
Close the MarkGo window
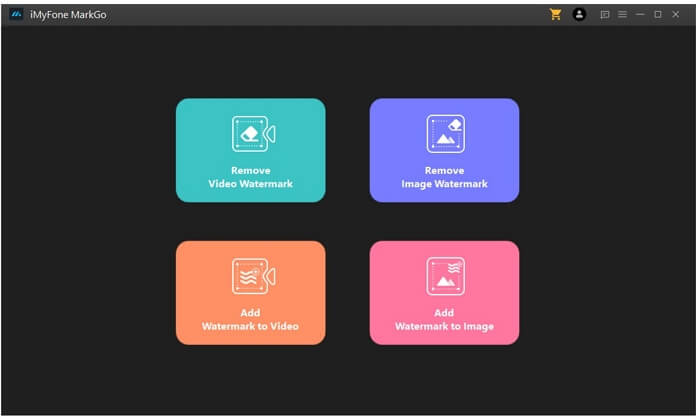tap(676, 15)
